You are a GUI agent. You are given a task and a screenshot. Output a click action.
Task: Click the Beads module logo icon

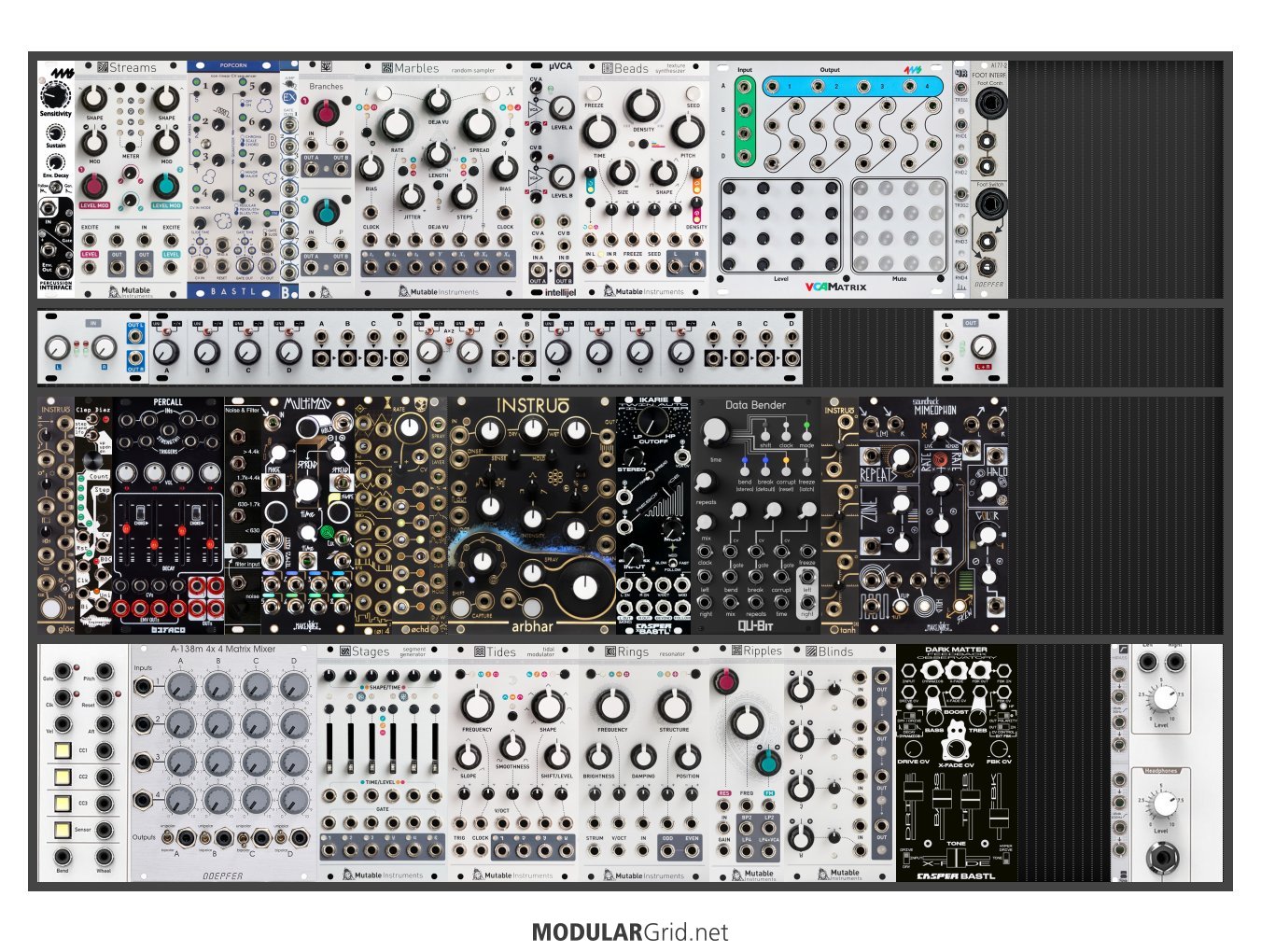[x=607, y=68]
